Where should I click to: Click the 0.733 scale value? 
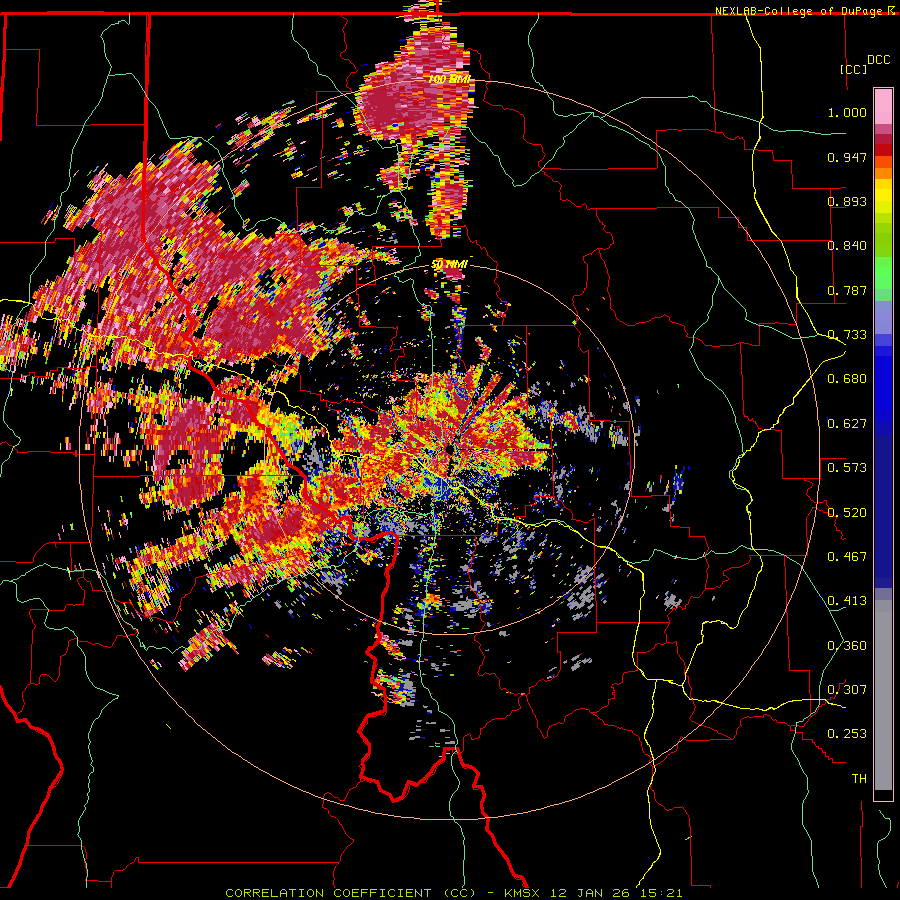tap(847, 335)
